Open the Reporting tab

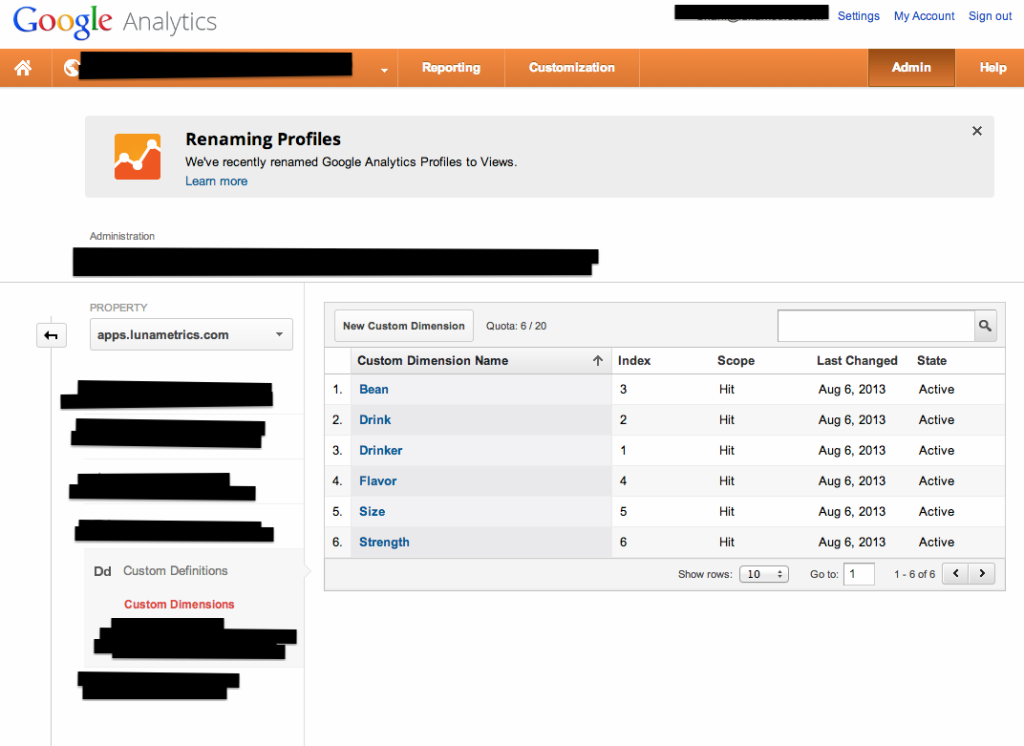(451, 67)
